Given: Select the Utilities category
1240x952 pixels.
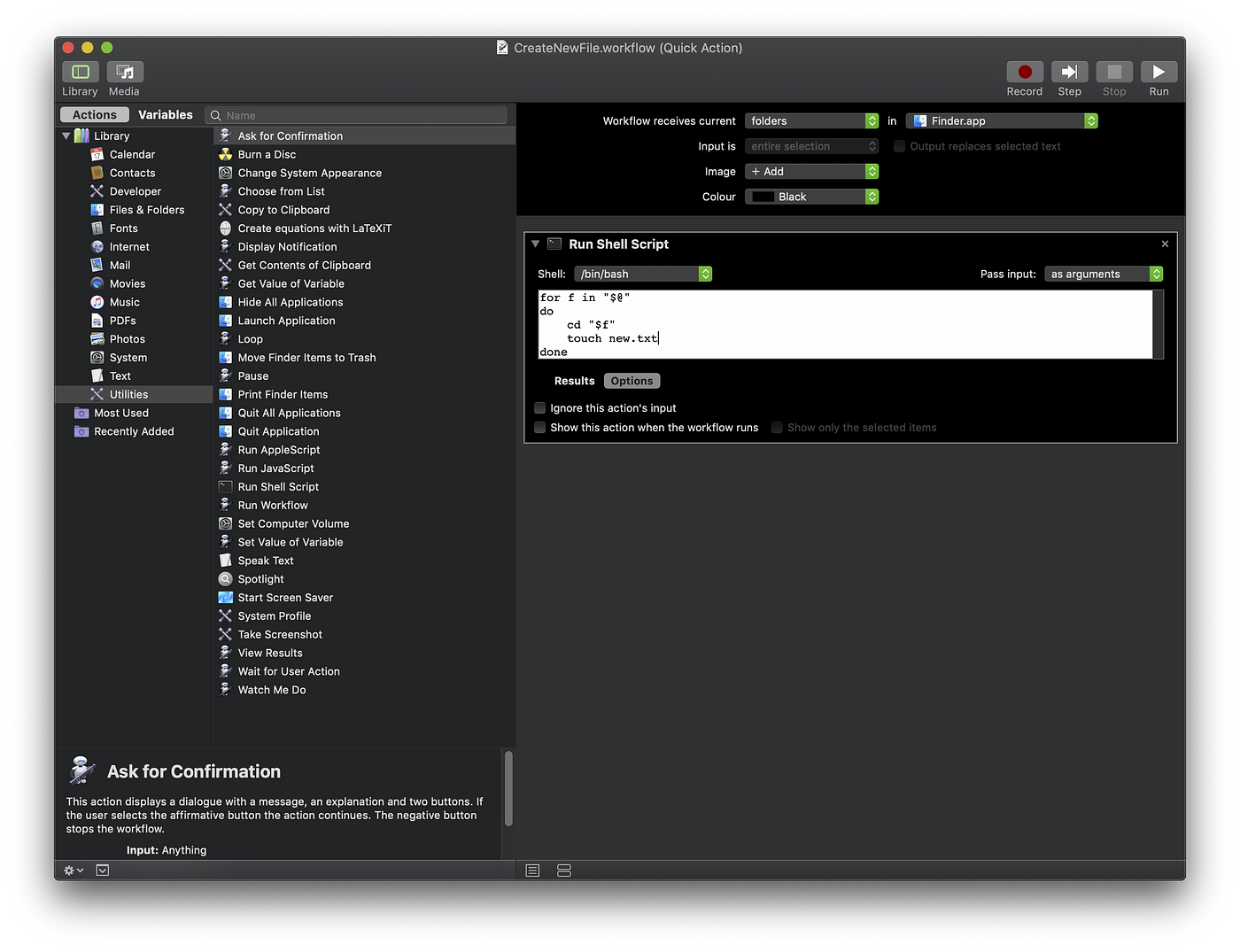Looking at the screenshot, I should 134,395.
